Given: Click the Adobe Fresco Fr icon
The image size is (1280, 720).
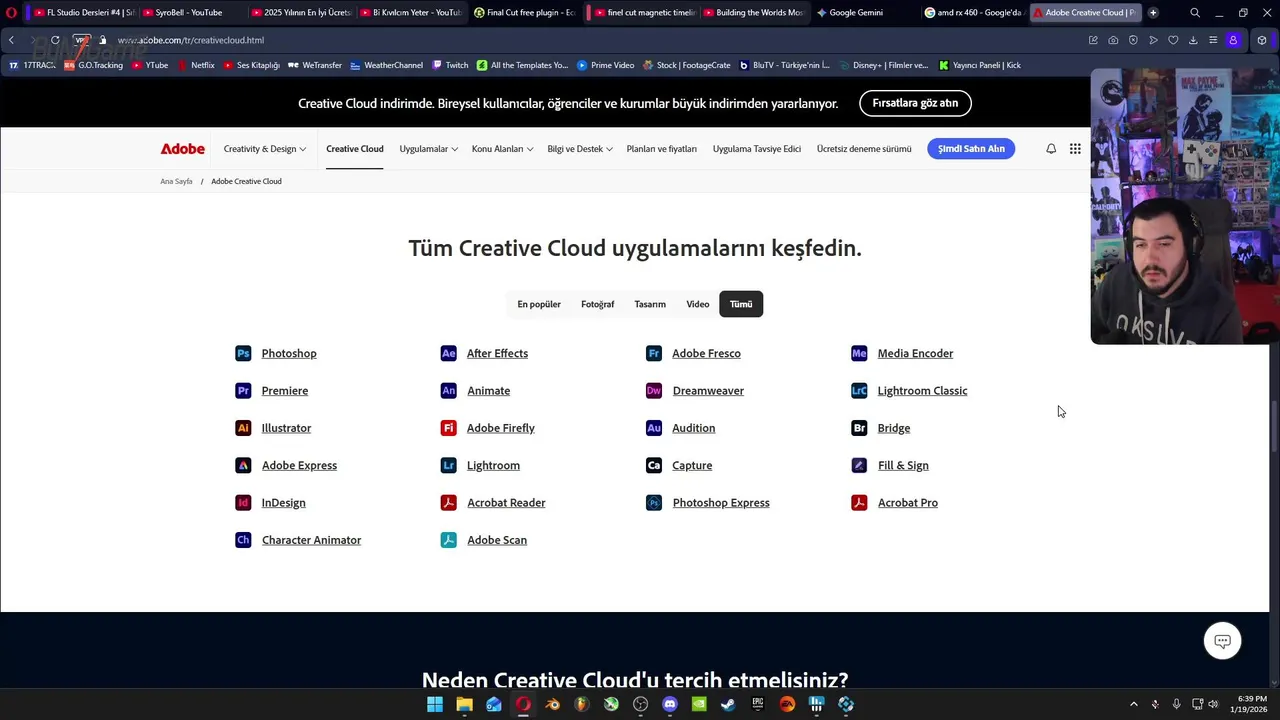Looking at the screenshot, I should [654, 353].
